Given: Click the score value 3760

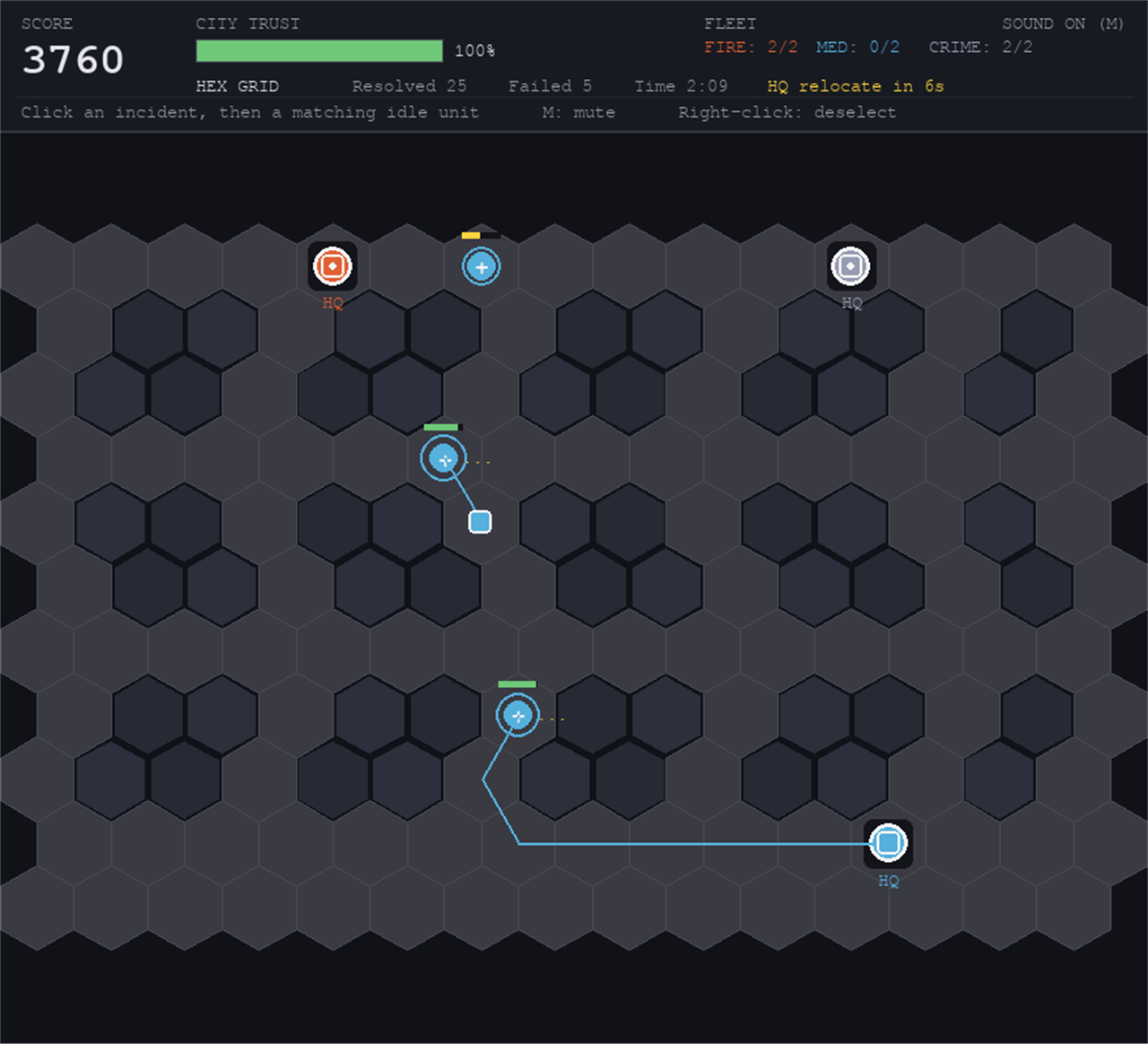Looking at the screenshot, I should point(74,60).
